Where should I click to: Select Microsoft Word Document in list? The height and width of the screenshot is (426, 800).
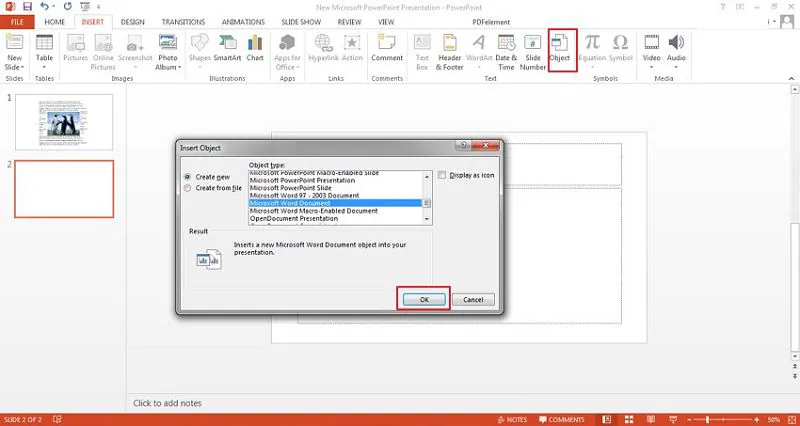[336, 203]
